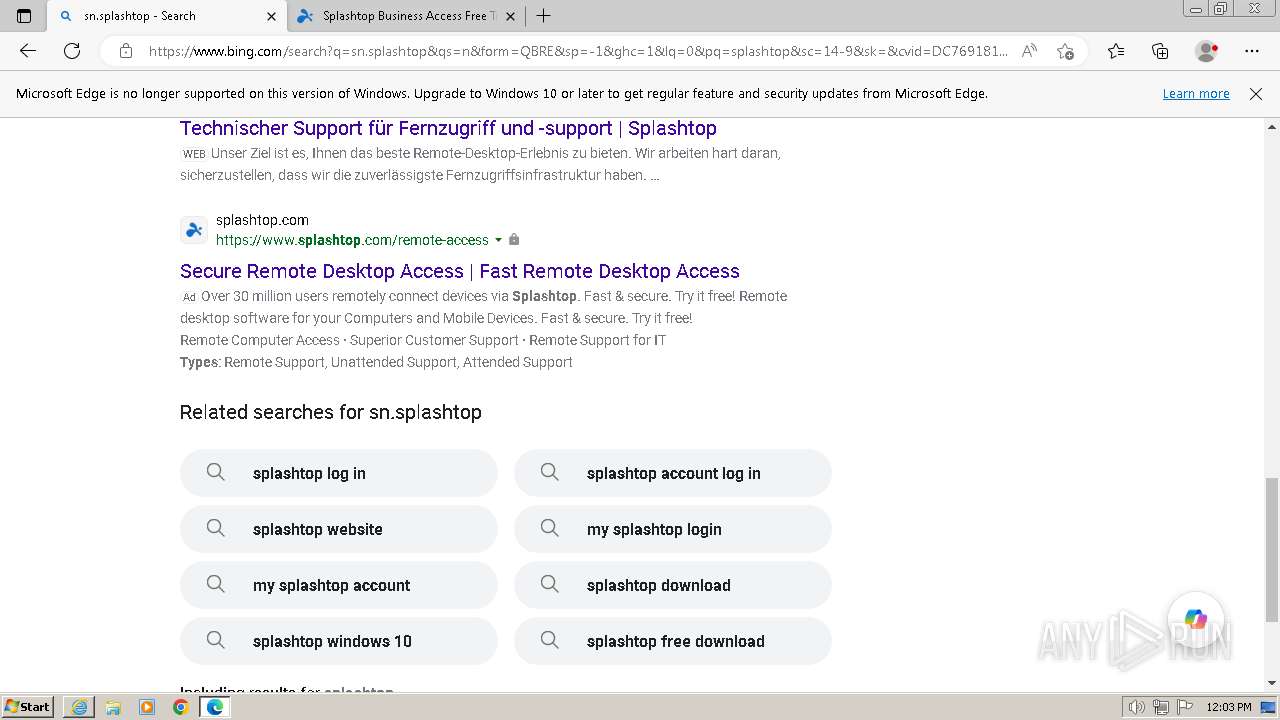1280x720 pixels.
Task: Search related 'splashtop windows 10'
Action: [338, 641]
